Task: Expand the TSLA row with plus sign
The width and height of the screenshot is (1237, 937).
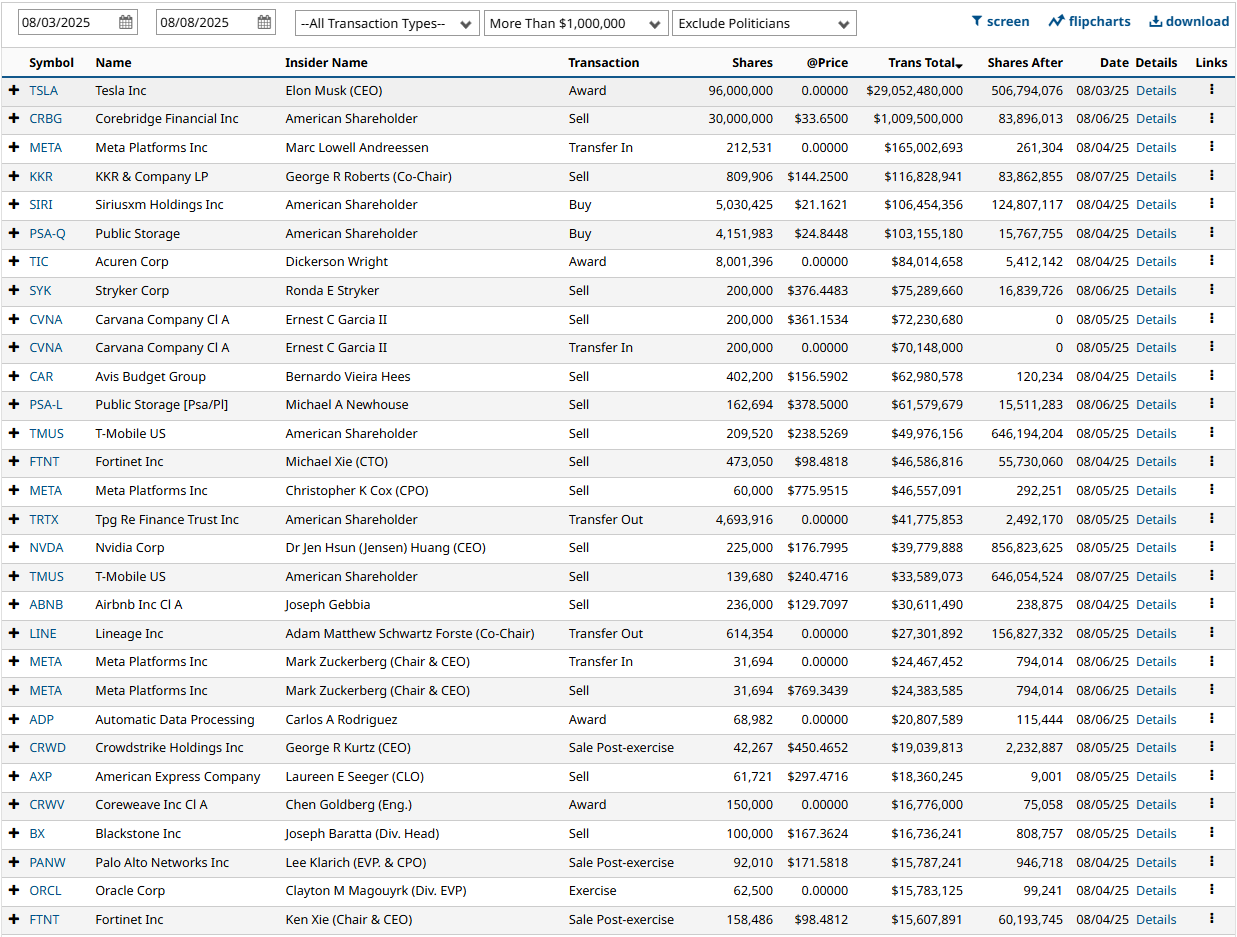Action: coord(14,90)
